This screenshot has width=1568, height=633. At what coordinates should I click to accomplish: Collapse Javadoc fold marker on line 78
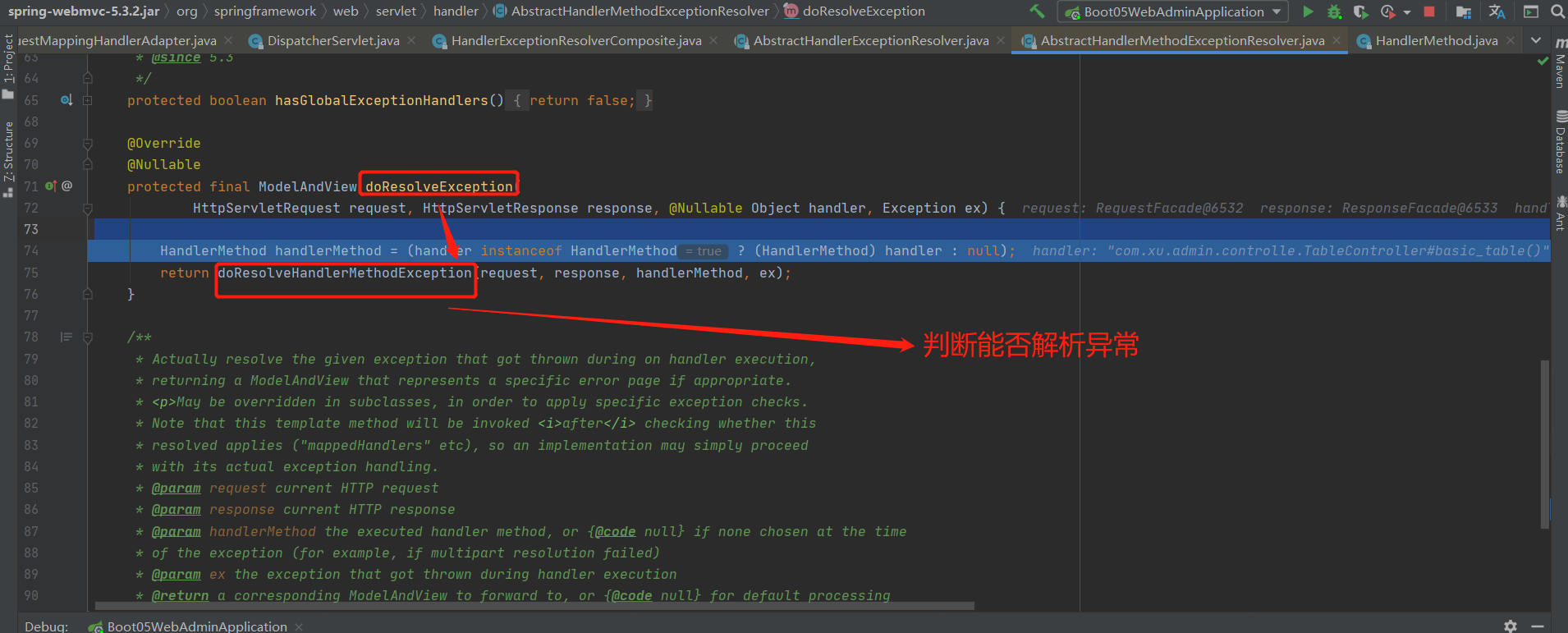(87, 337)
